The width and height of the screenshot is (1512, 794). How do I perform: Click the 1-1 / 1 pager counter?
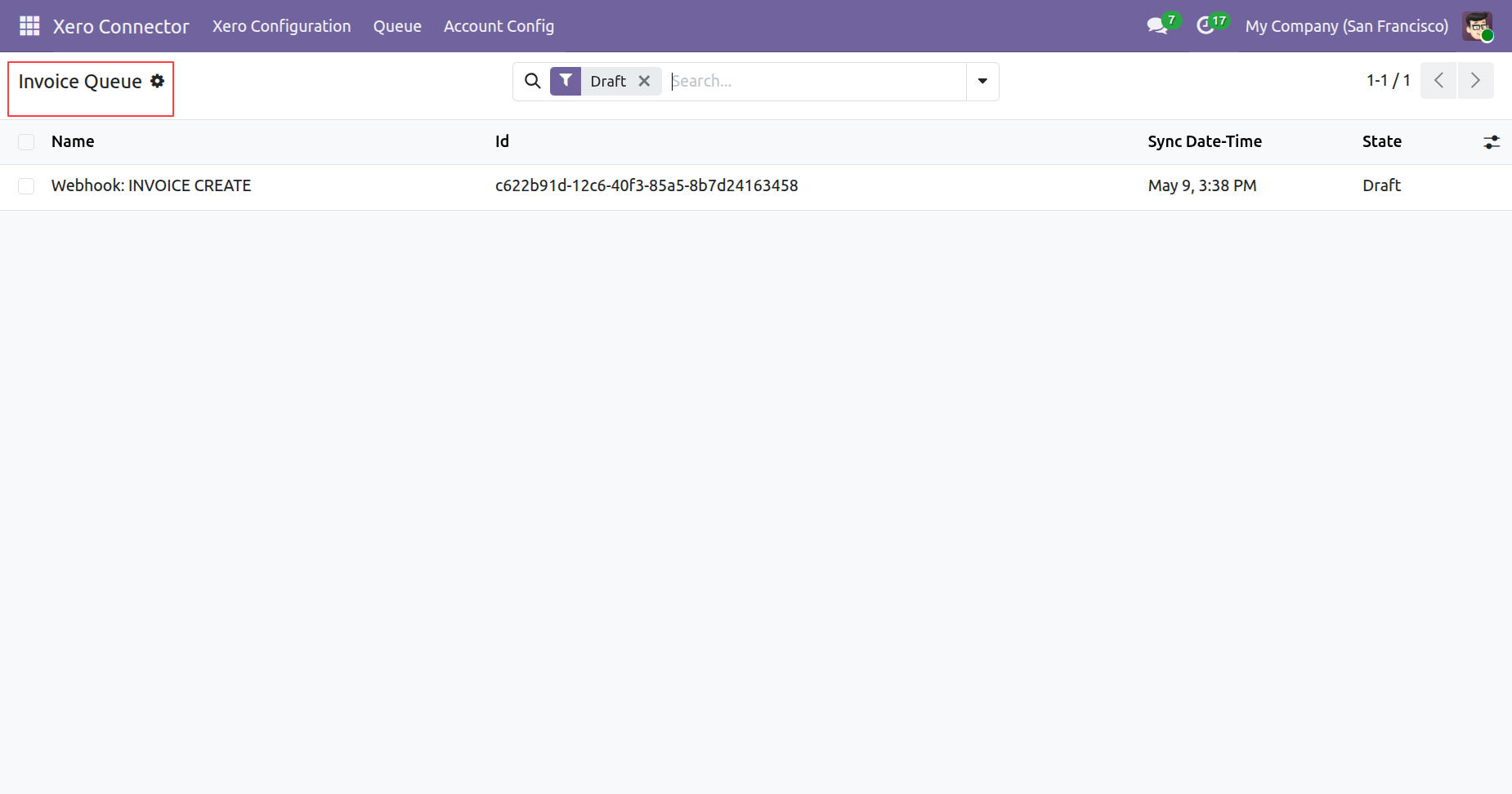coord(1389,80)
